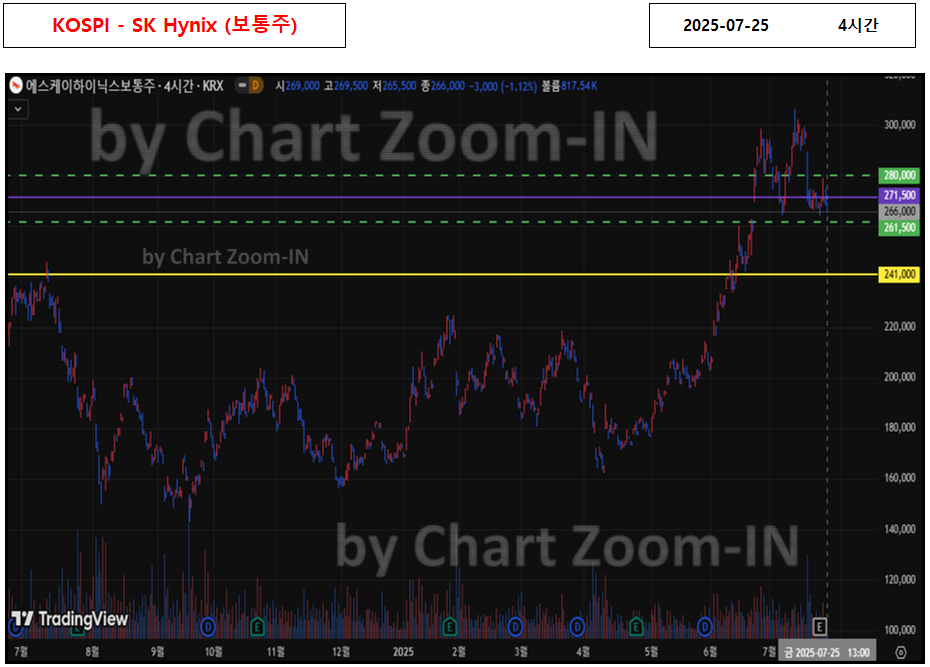Click the header title KOSPI - SK Hynix (보통주)
The image size is (930, 667).
coord(174,25)
